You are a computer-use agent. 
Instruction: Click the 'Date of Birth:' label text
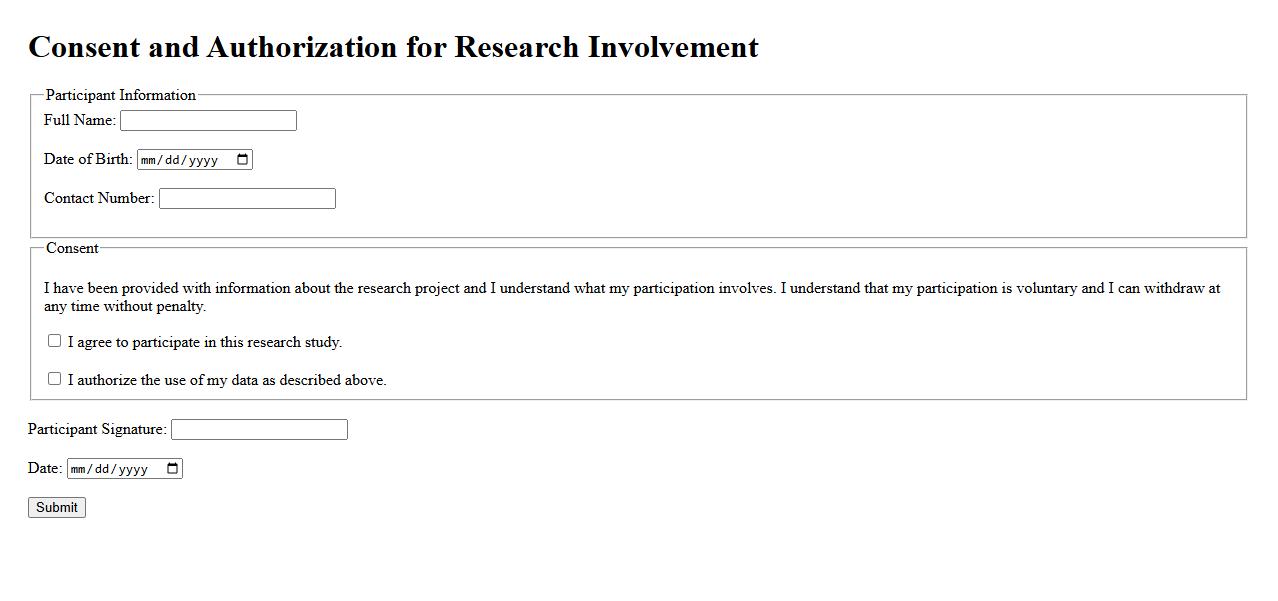coord(88,159)
